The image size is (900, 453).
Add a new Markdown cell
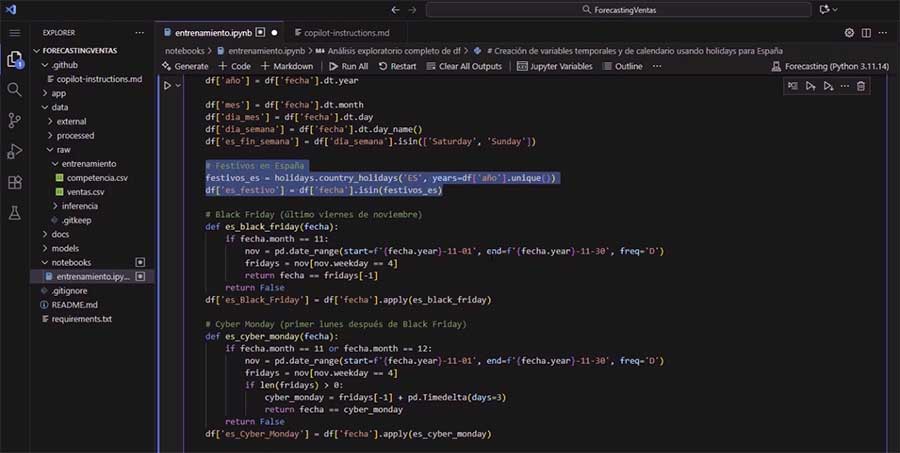pos(286,66)
